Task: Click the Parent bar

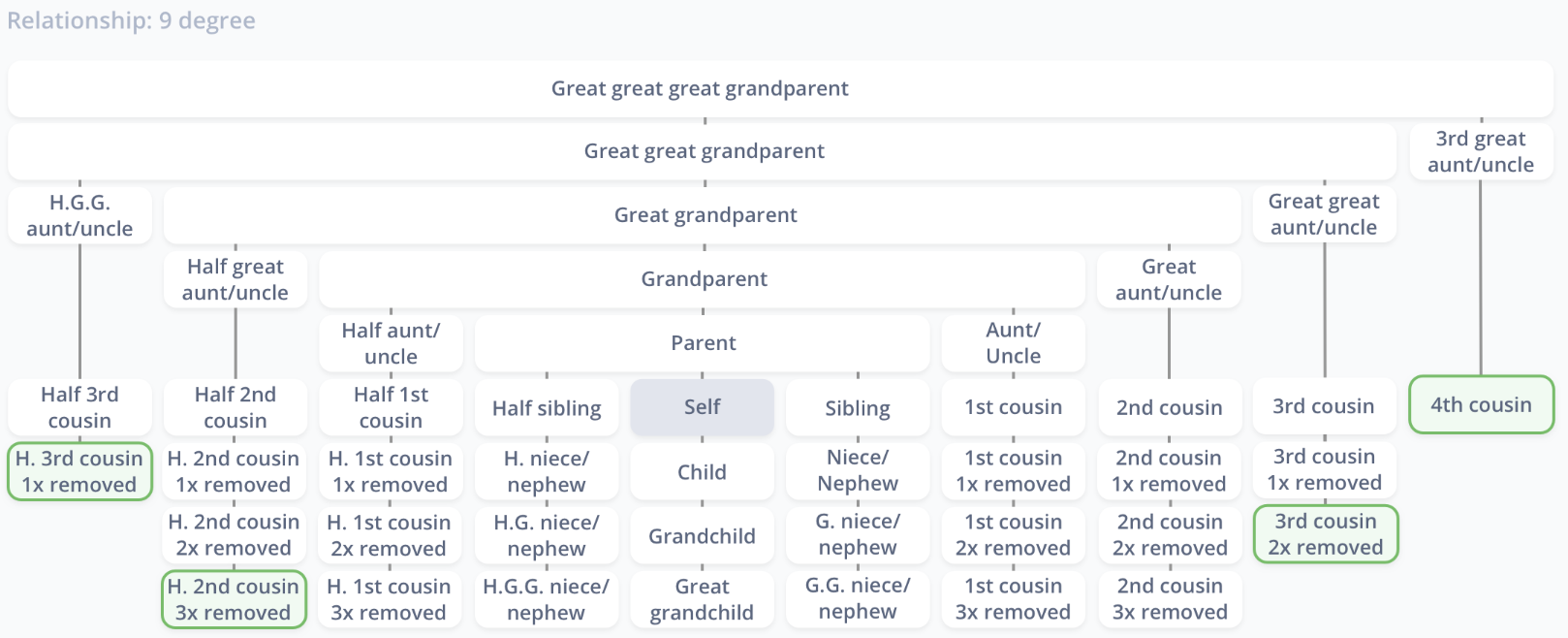Action: pos(703,343)
